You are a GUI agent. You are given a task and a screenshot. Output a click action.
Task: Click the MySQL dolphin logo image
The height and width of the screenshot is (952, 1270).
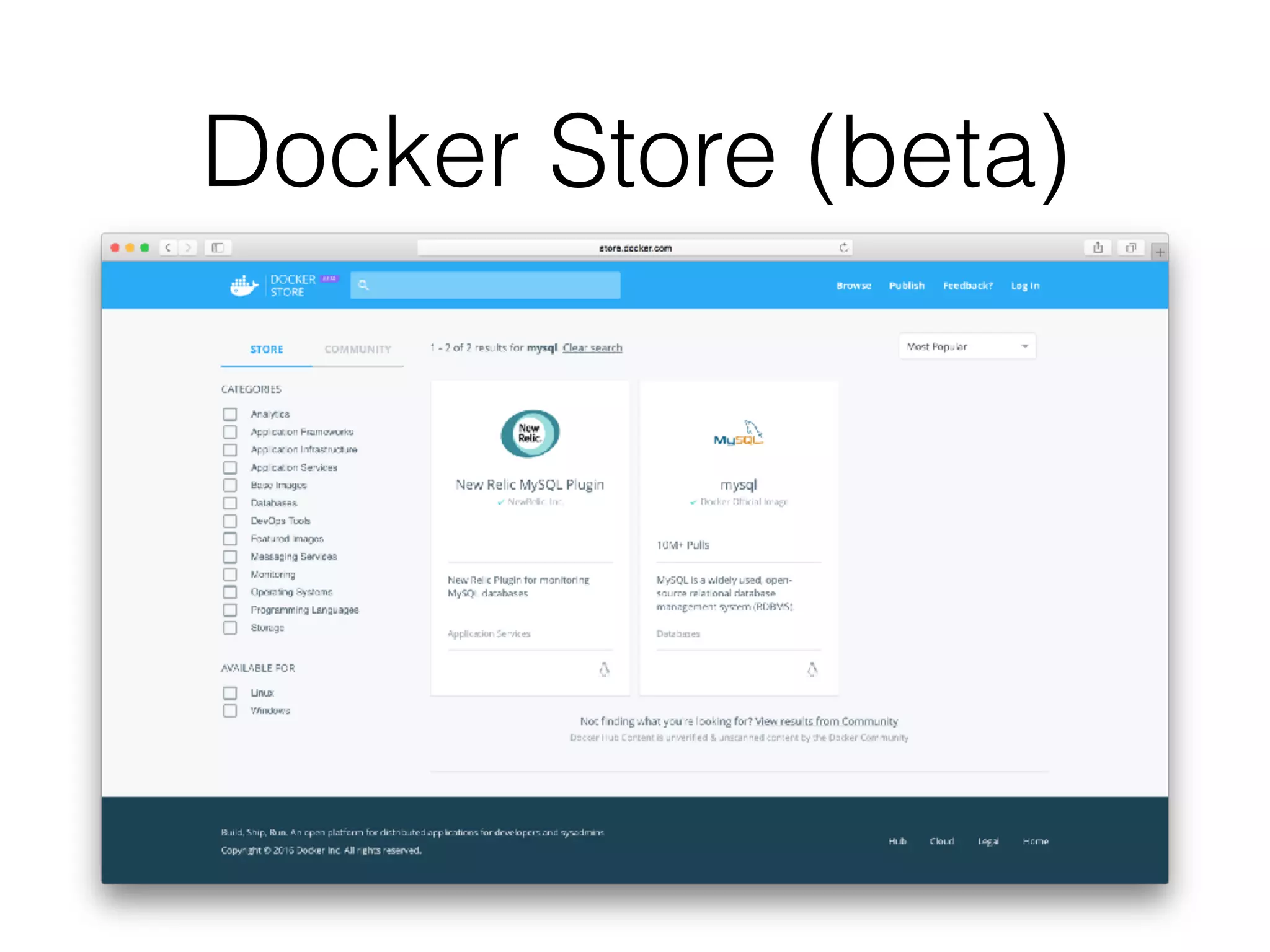pos(738,433)
